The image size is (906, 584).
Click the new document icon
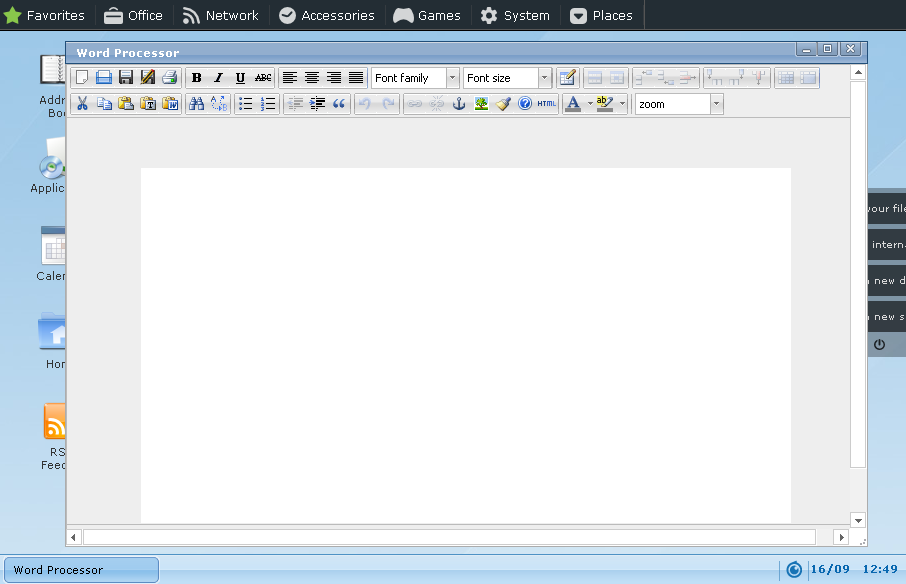point(82,78)
